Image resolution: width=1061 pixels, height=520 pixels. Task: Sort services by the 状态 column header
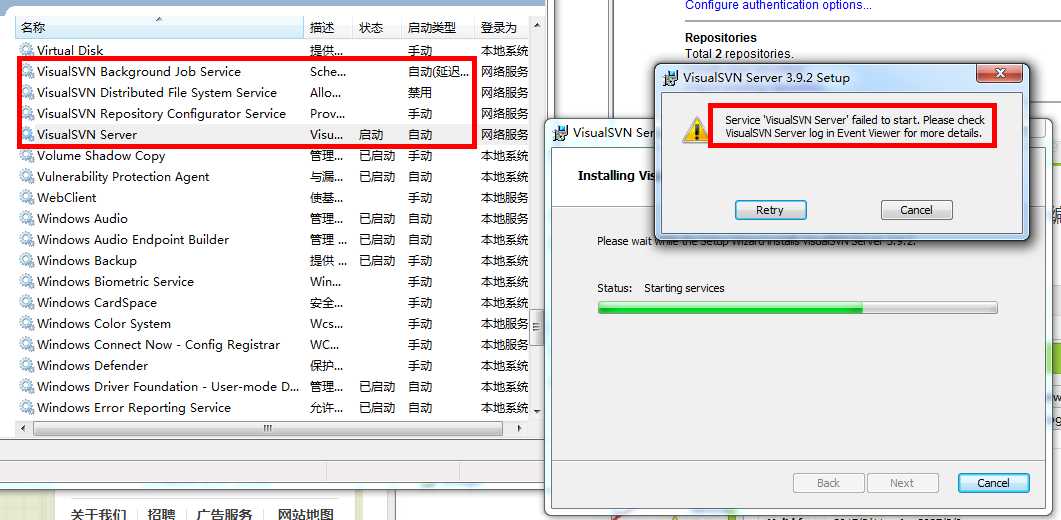coord(378,28)
